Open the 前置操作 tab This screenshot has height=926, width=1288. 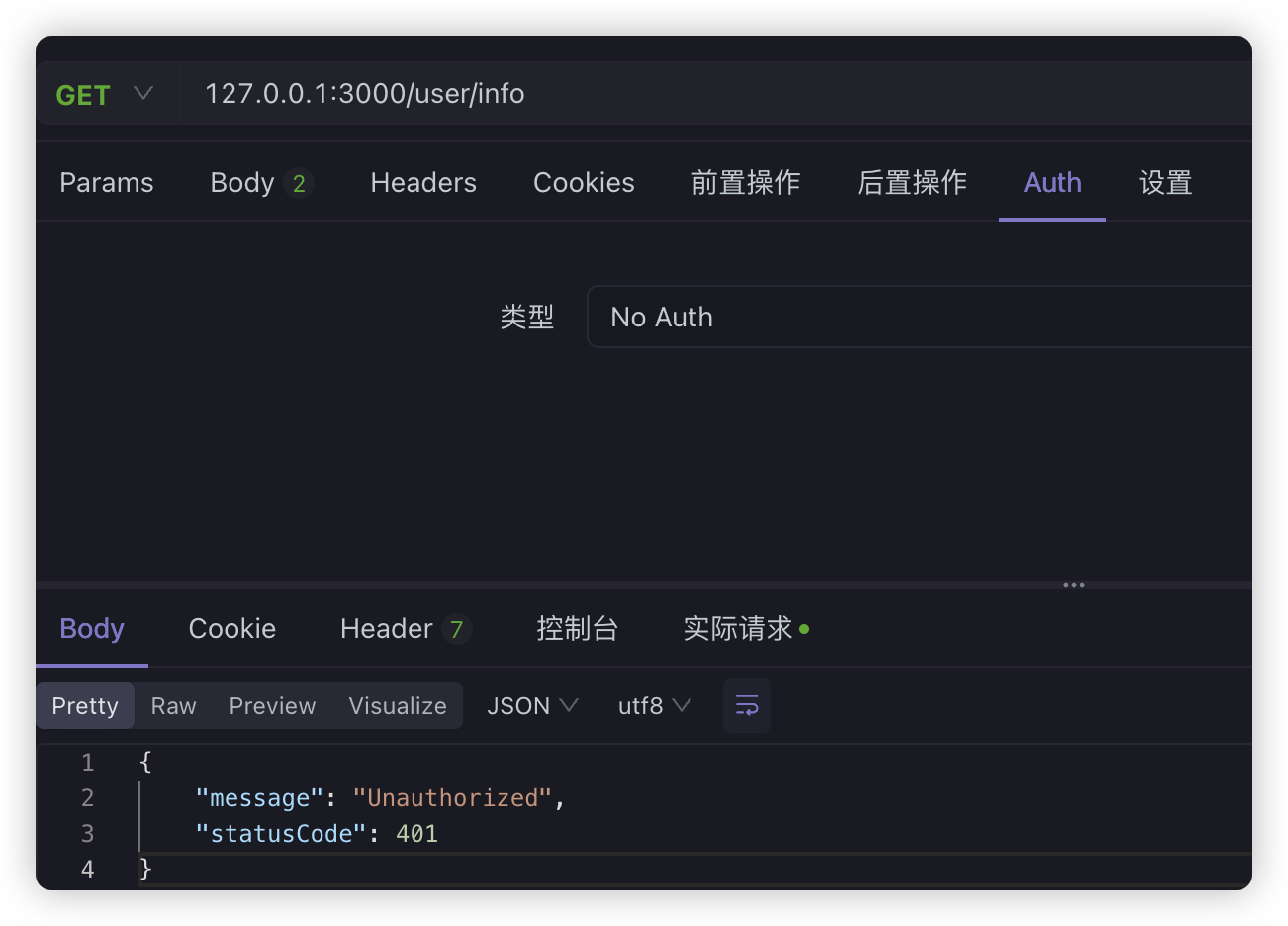click(745, 183)
